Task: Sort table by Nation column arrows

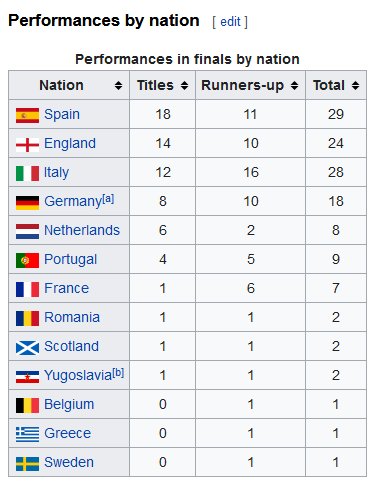Action: [x=118, y=86]
